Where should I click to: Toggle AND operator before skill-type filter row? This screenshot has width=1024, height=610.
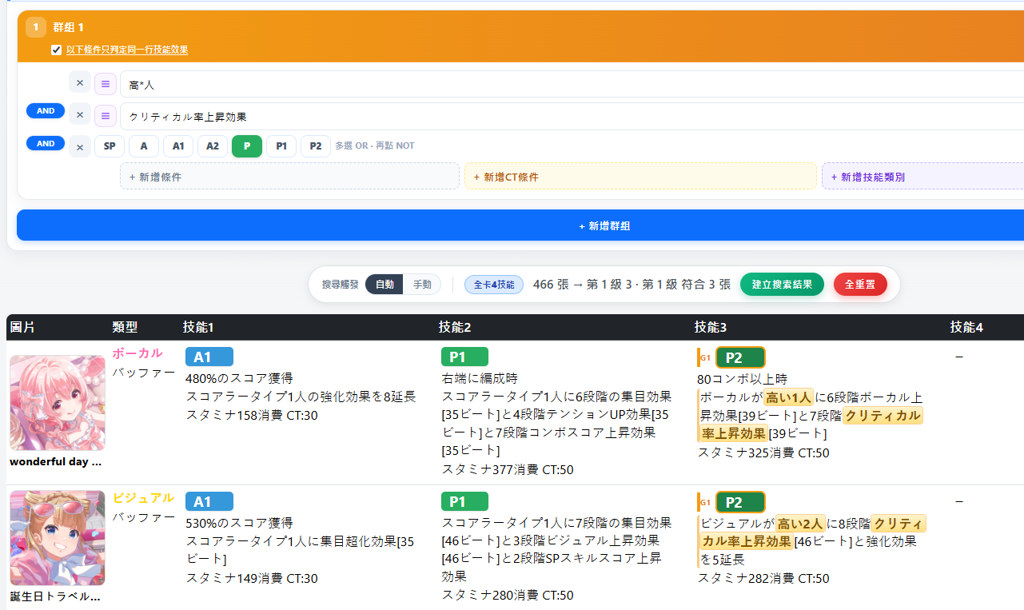tap(45, 144)
